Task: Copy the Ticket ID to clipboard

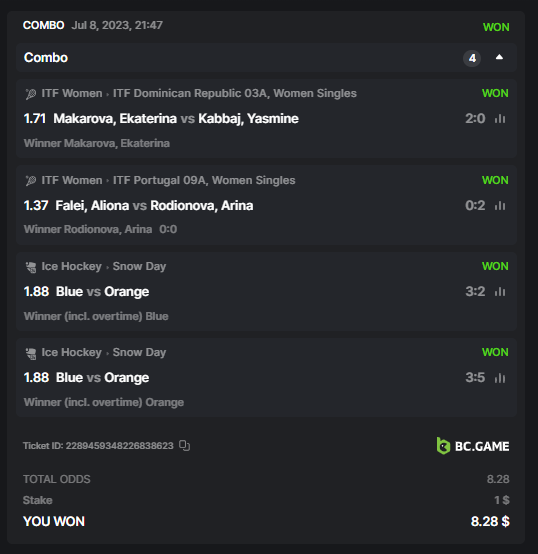Action: (x=184, y=446)
